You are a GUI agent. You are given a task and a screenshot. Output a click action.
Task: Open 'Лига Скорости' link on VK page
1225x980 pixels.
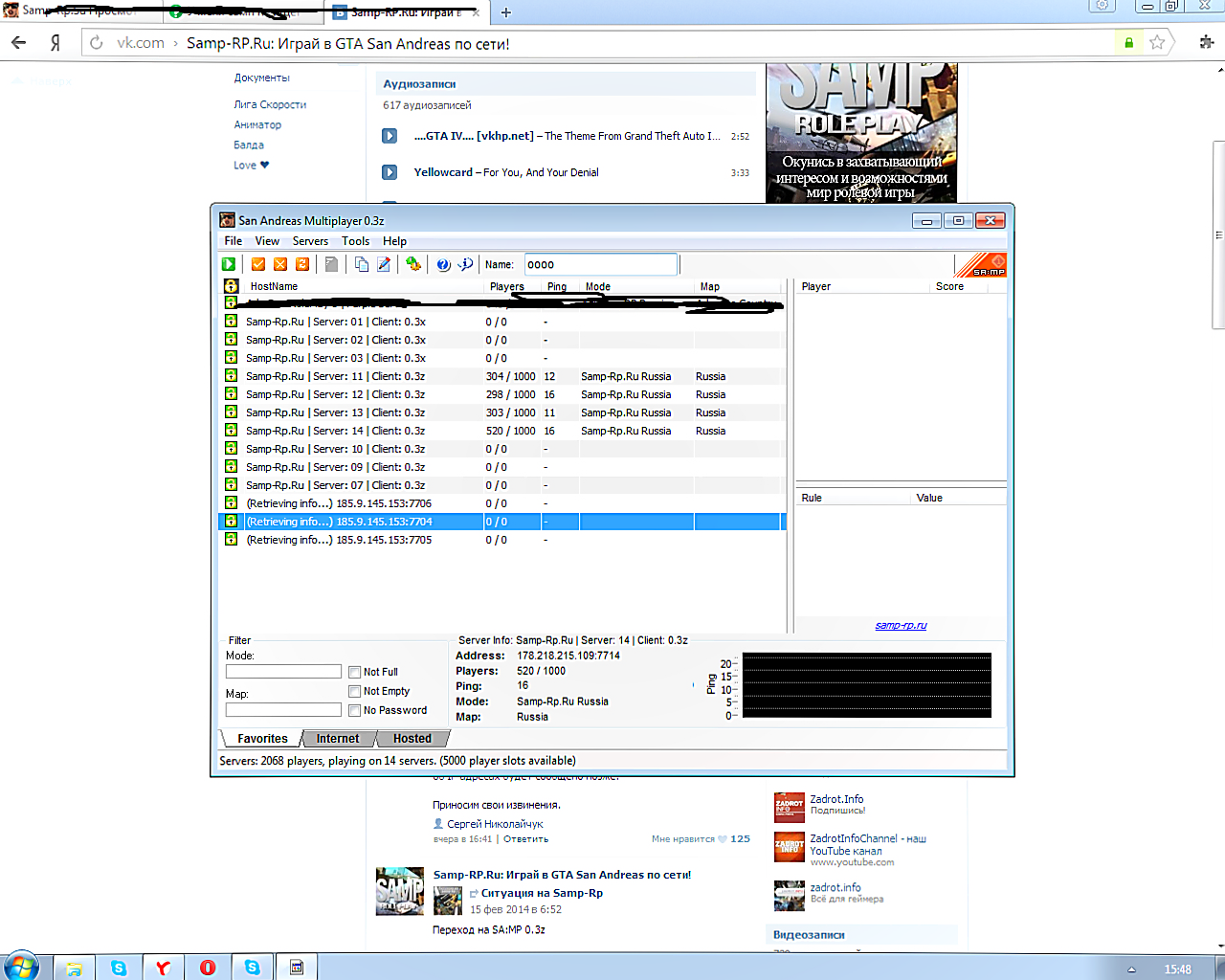pos(270,104)
